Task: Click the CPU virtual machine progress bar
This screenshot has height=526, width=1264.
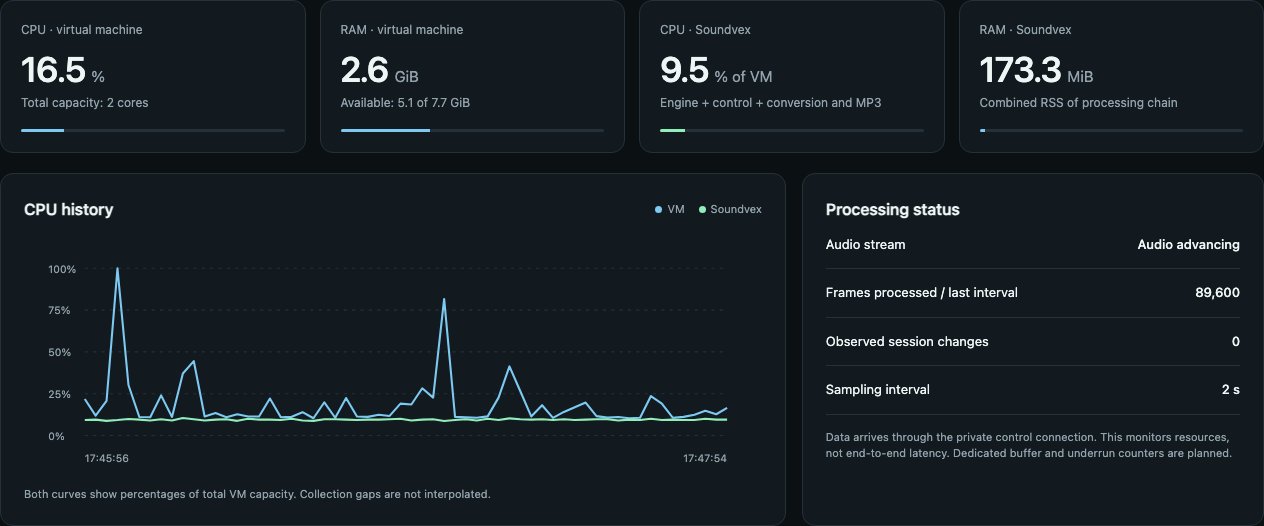Action: [x=153, y=130]
